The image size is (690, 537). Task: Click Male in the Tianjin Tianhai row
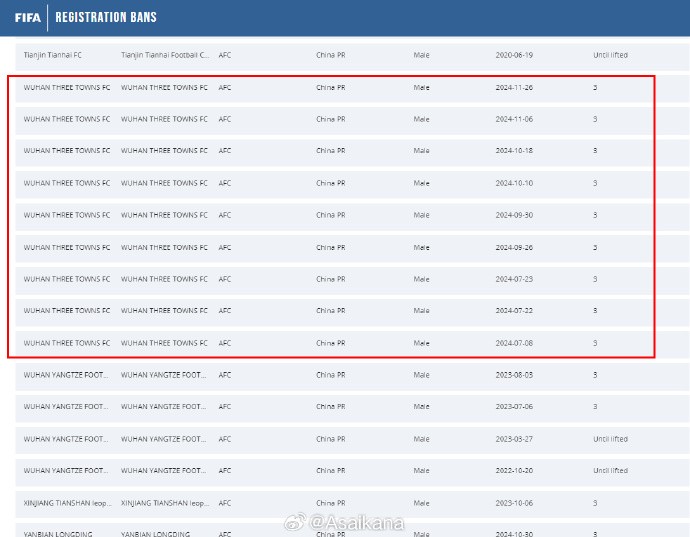(x=422, y=55)
